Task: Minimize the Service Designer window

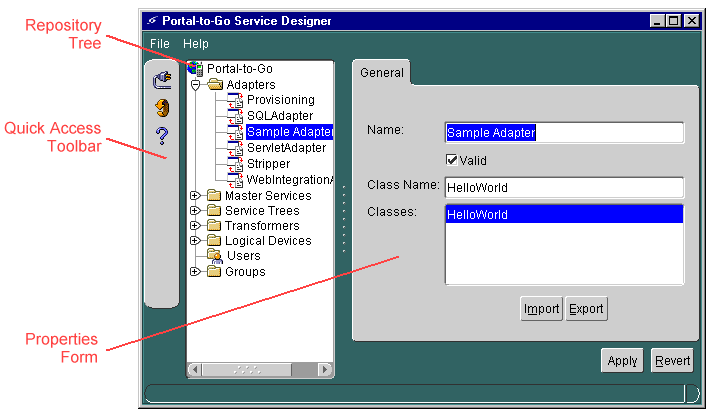Action: point(657,21)
